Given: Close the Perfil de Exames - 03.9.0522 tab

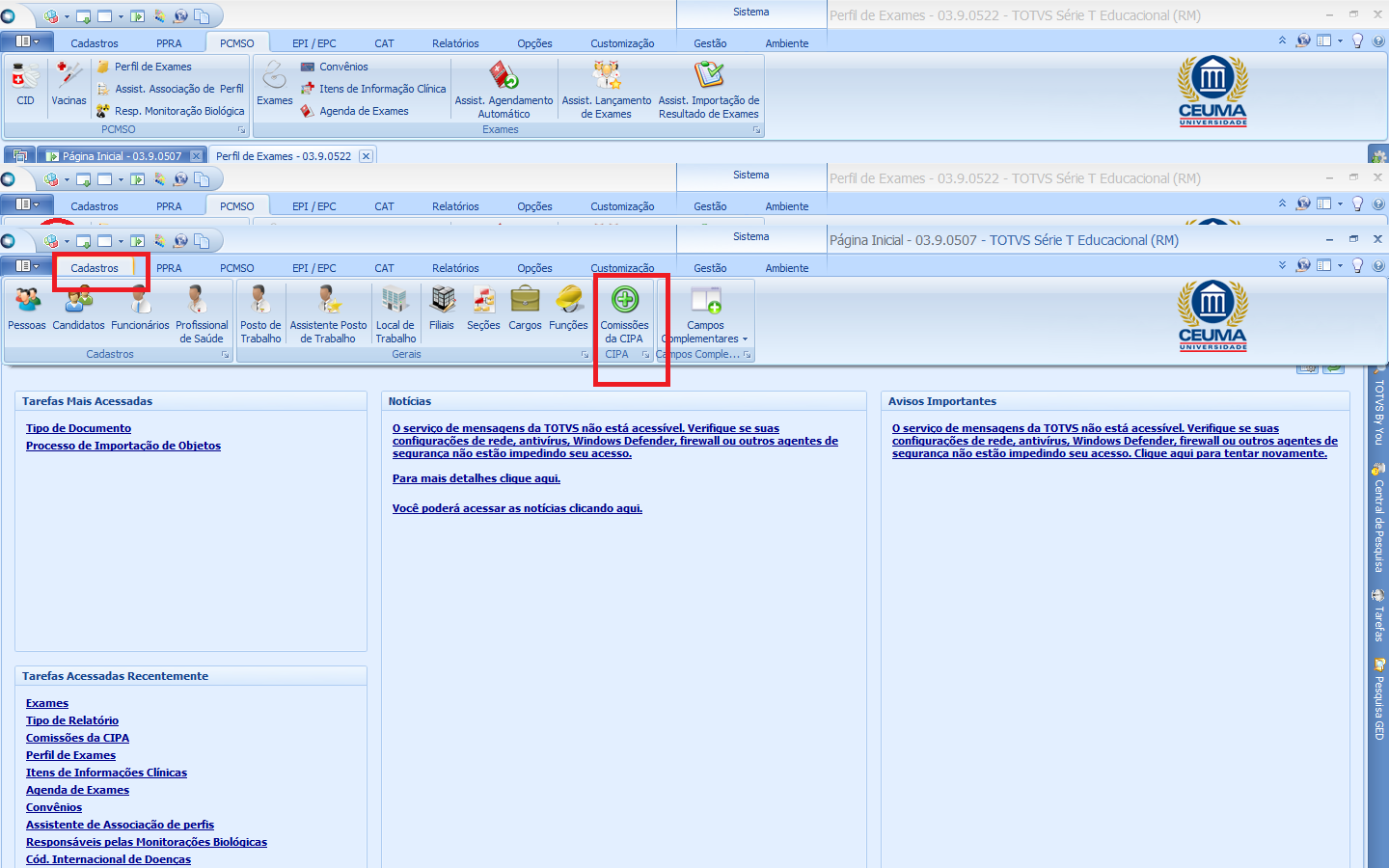Looking at the screenshot, I should [x=366, y=156].
